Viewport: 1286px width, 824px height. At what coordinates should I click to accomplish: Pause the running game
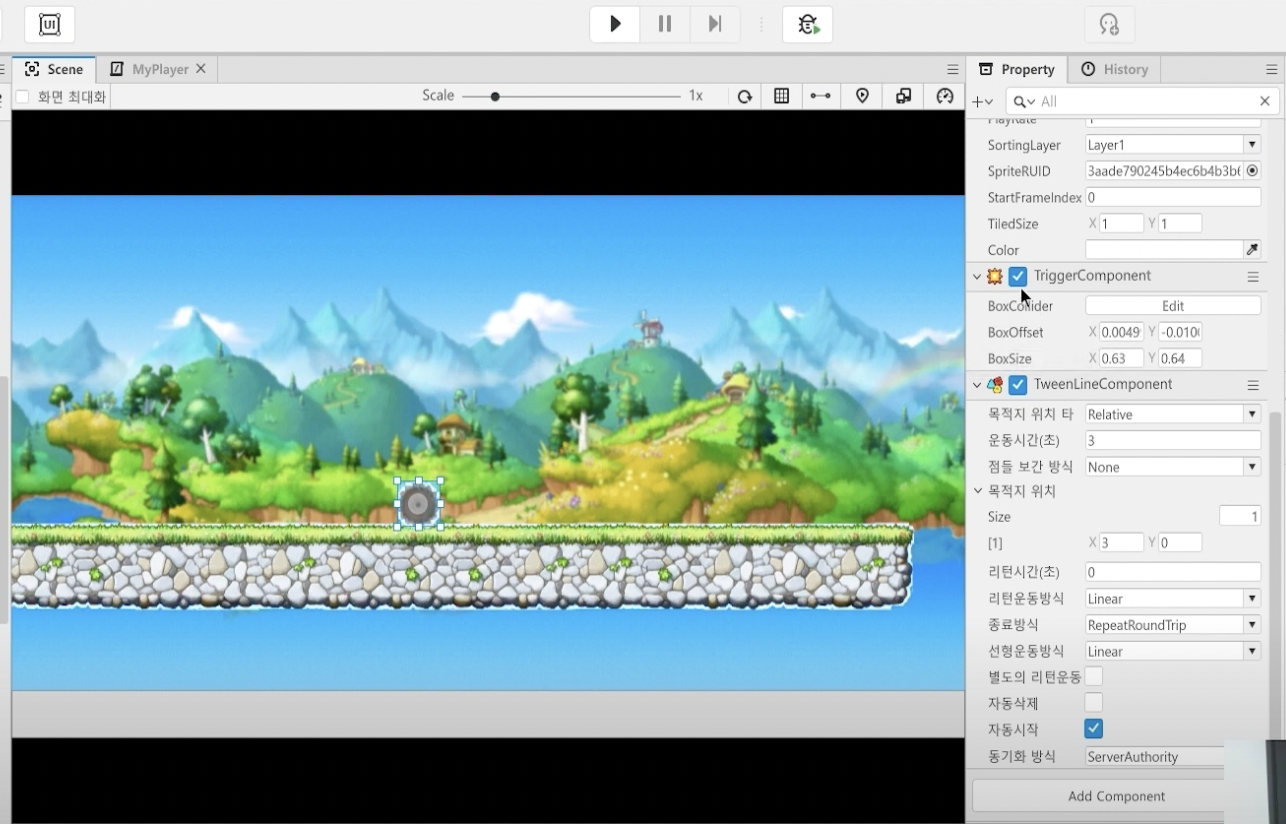tap(665, 24)
